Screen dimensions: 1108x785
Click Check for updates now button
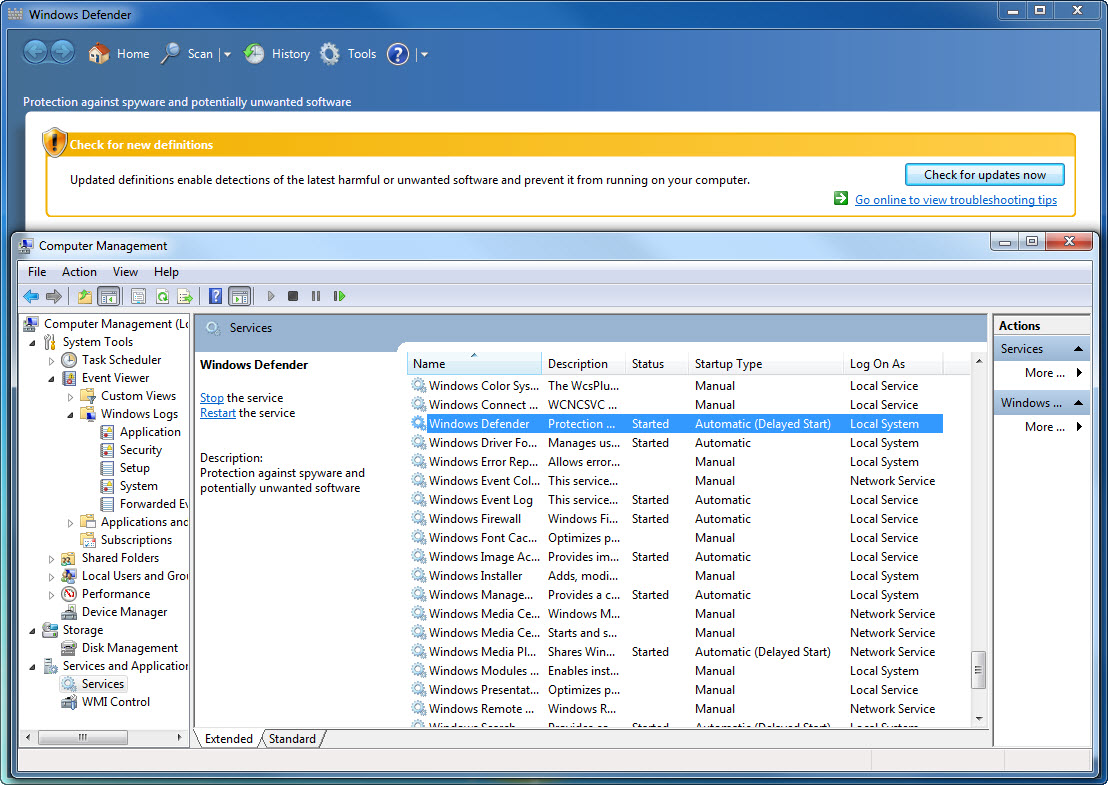tap(984, 175)
